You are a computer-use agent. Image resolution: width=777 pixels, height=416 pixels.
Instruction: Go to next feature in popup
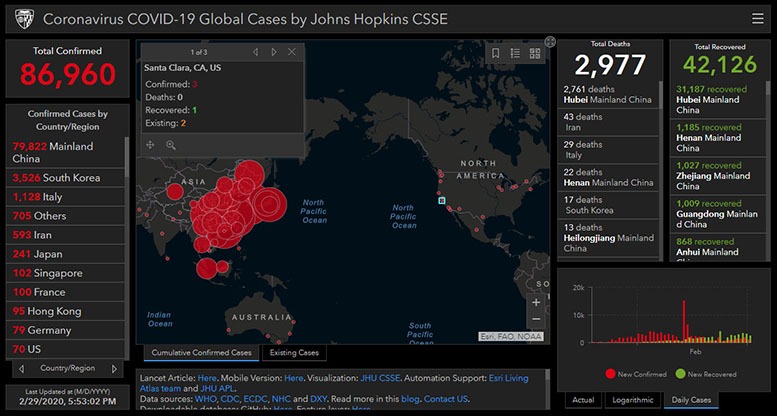tap(274, 51)
